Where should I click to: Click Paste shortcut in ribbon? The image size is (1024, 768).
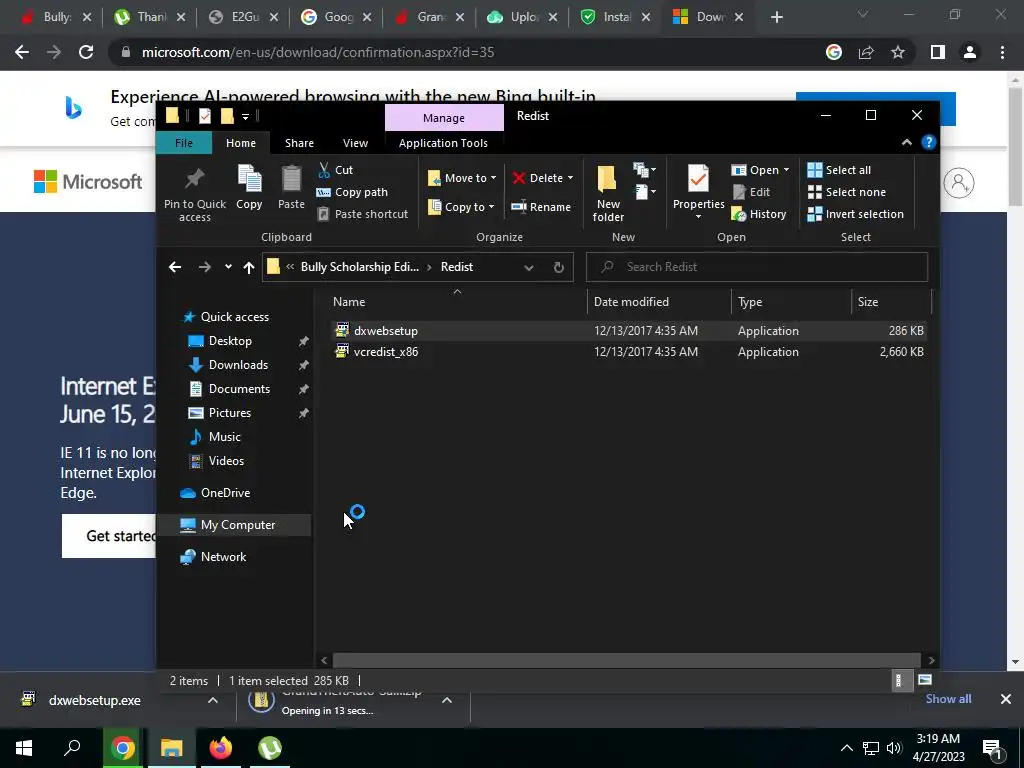tap(362, 214)
